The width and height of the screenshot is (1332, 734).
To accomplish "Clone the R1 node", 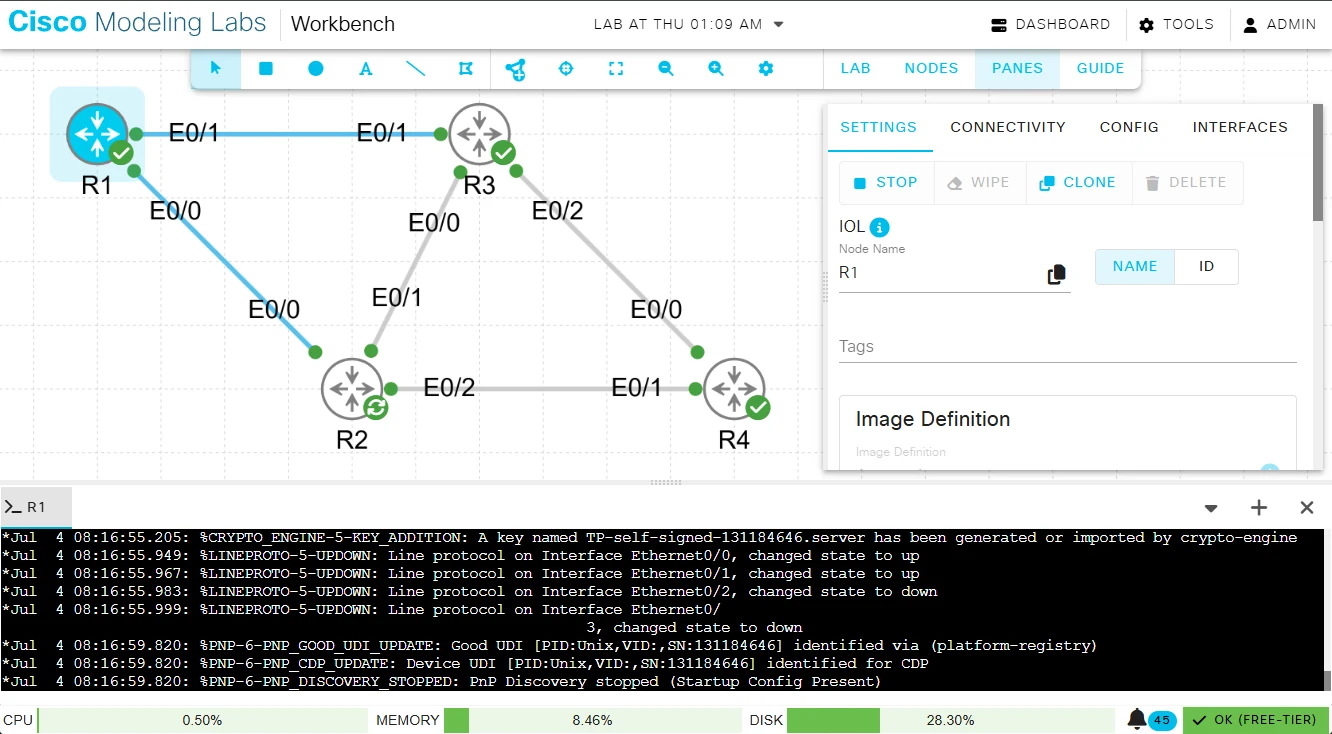I will pos(1078,183).
